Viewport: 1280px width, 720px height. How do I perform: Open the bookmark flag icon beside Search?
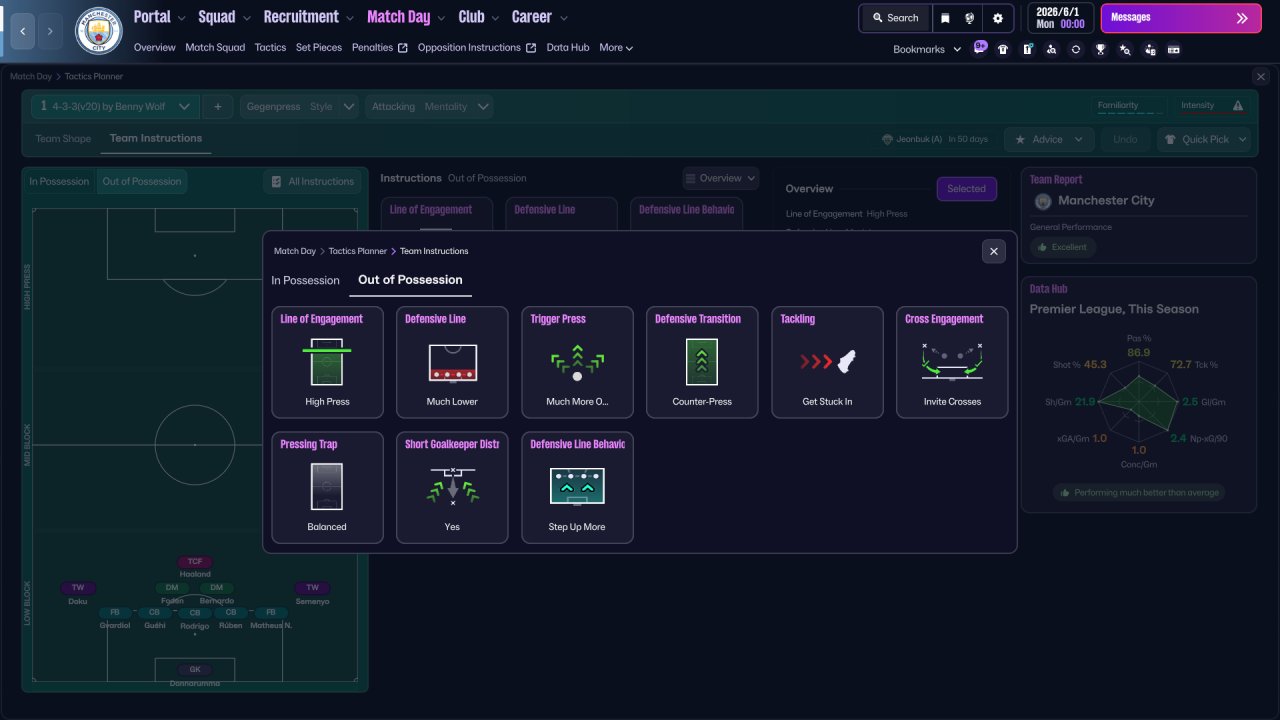coord(946,18)
